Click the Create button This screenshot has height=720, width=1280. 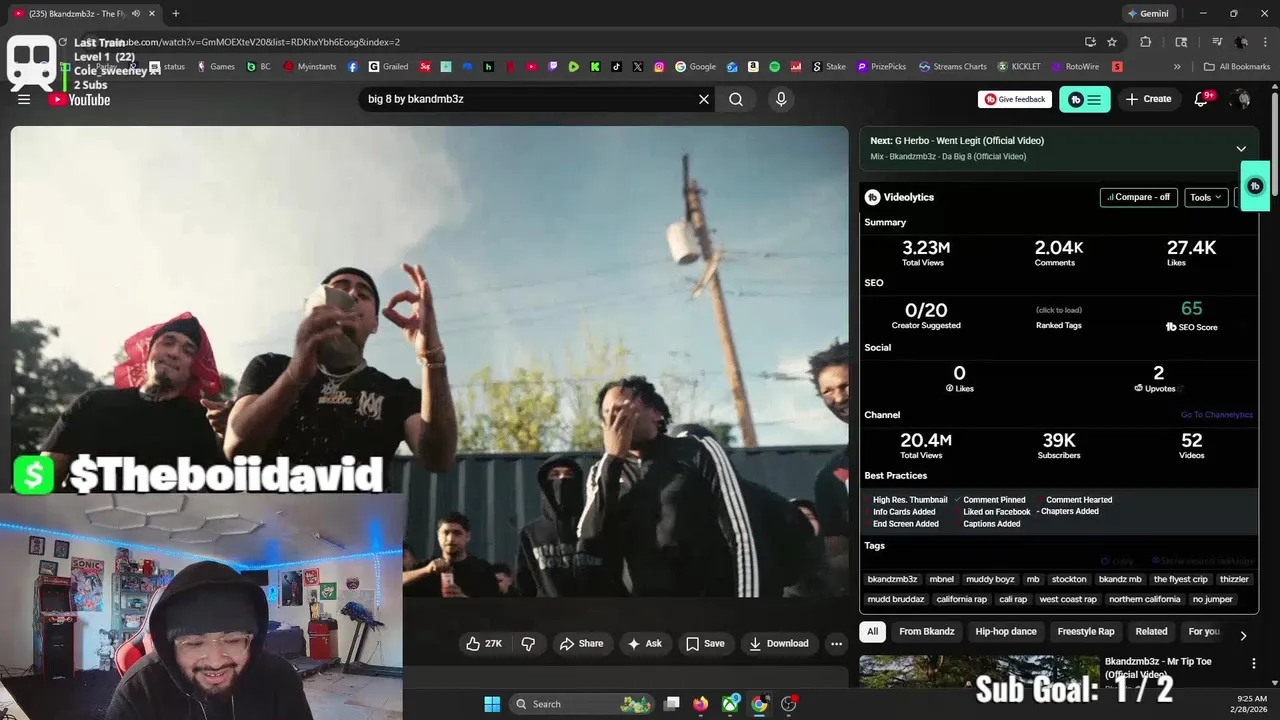pyautogui.click(x=1148, y=99)
